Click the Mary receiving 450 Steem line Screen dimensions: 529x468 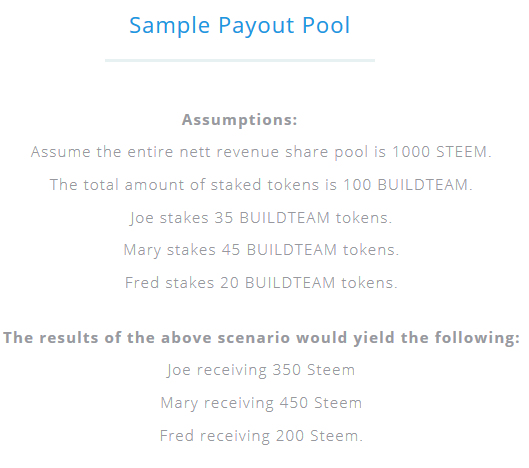pos(261,403)
